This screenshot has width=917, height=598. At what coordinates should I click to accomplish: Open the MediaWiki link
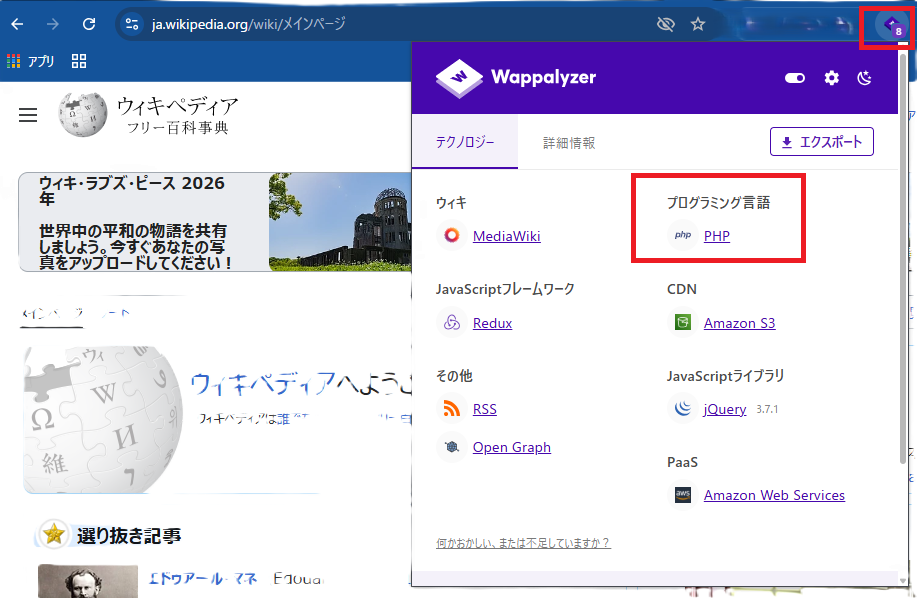coord(506,236)
